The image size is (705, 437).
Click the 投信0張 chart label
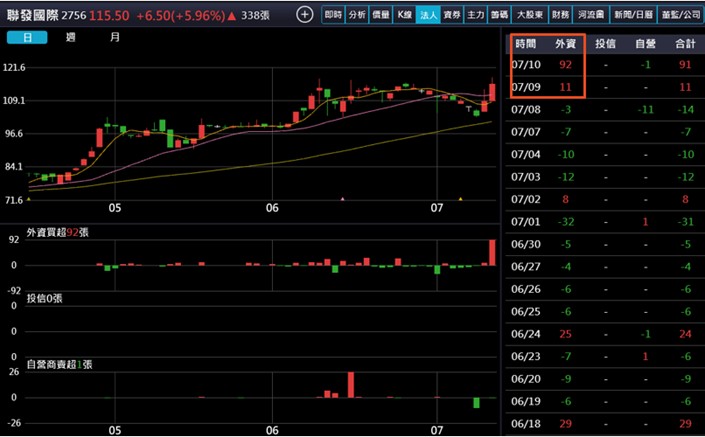click(44, 299)
